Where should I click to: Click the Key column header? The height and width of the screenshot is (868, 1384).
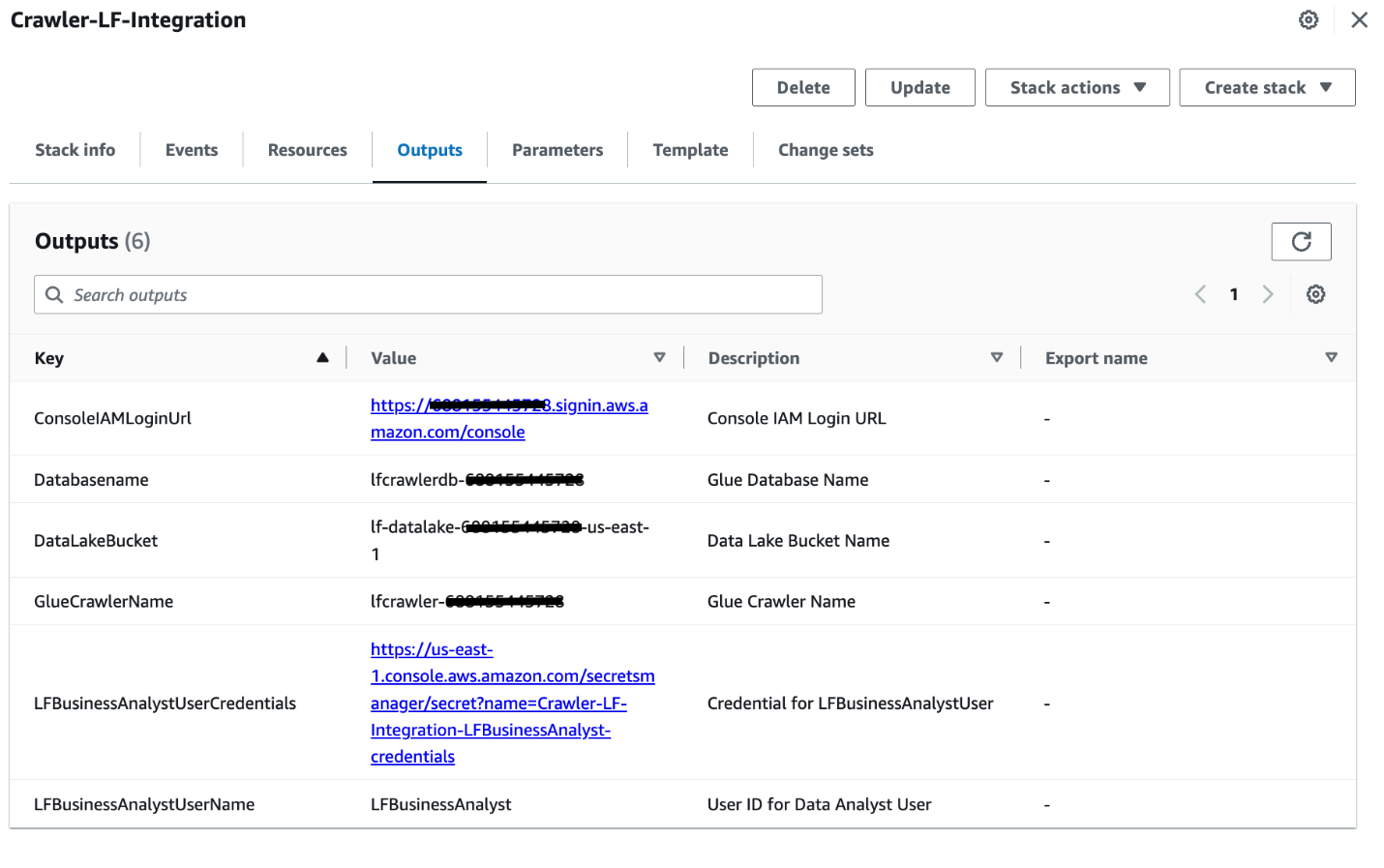(49, 358)
